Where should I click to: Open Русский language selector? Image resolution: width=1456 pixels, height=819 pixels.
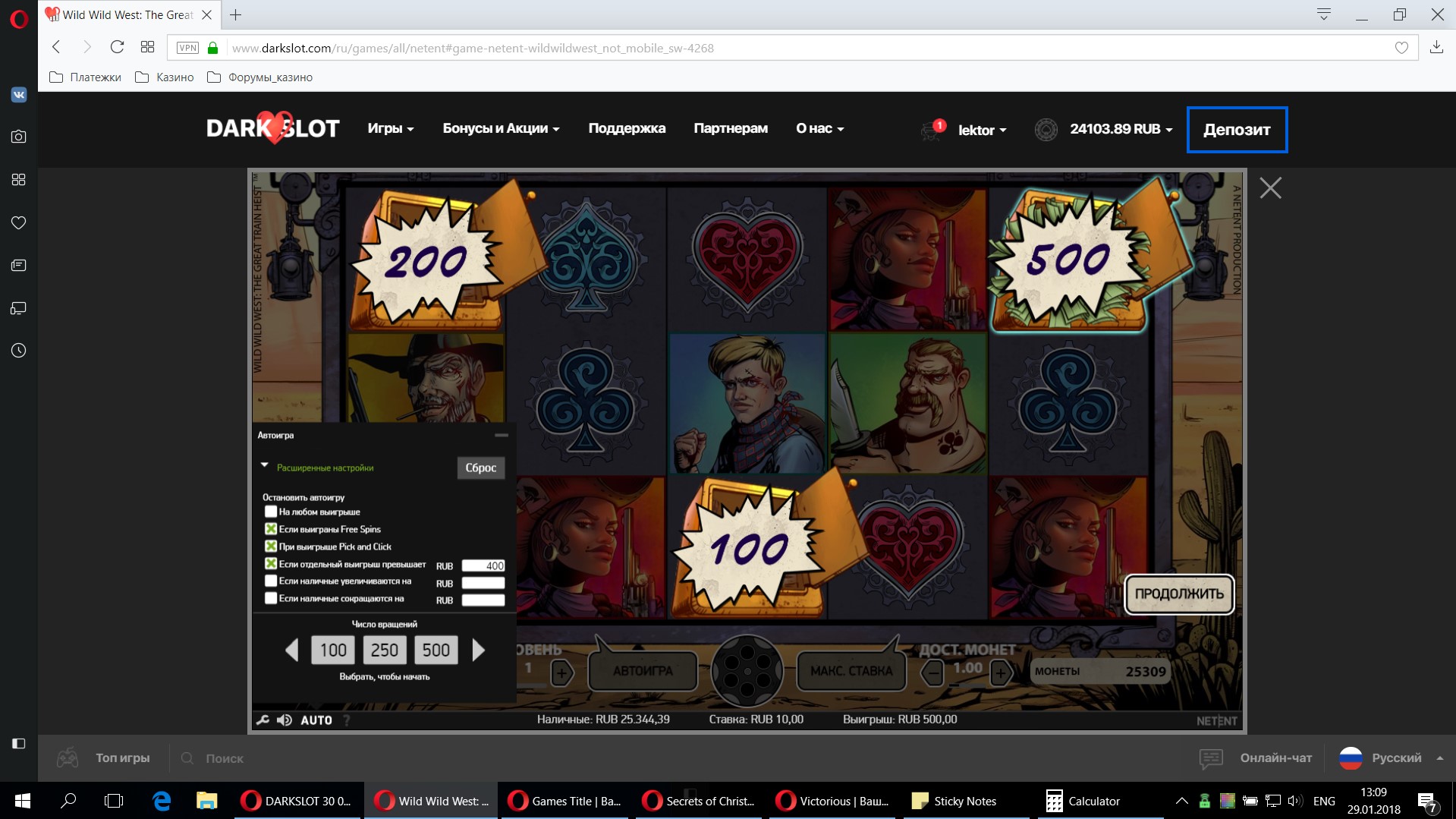point(1391,758)
